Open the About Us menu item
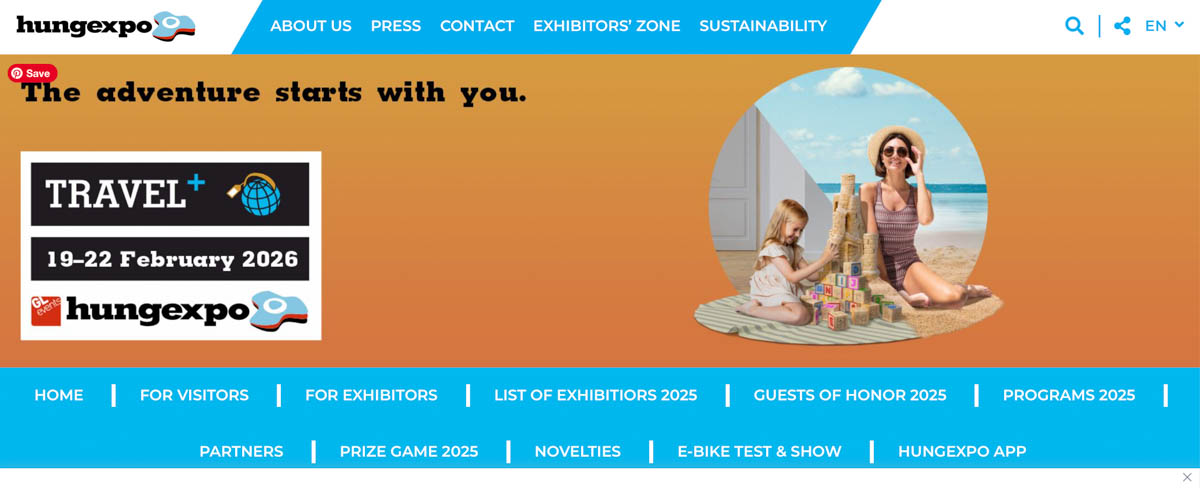Image resolution: width=1200 pixels, height=488 pixels. click(311, 26)
